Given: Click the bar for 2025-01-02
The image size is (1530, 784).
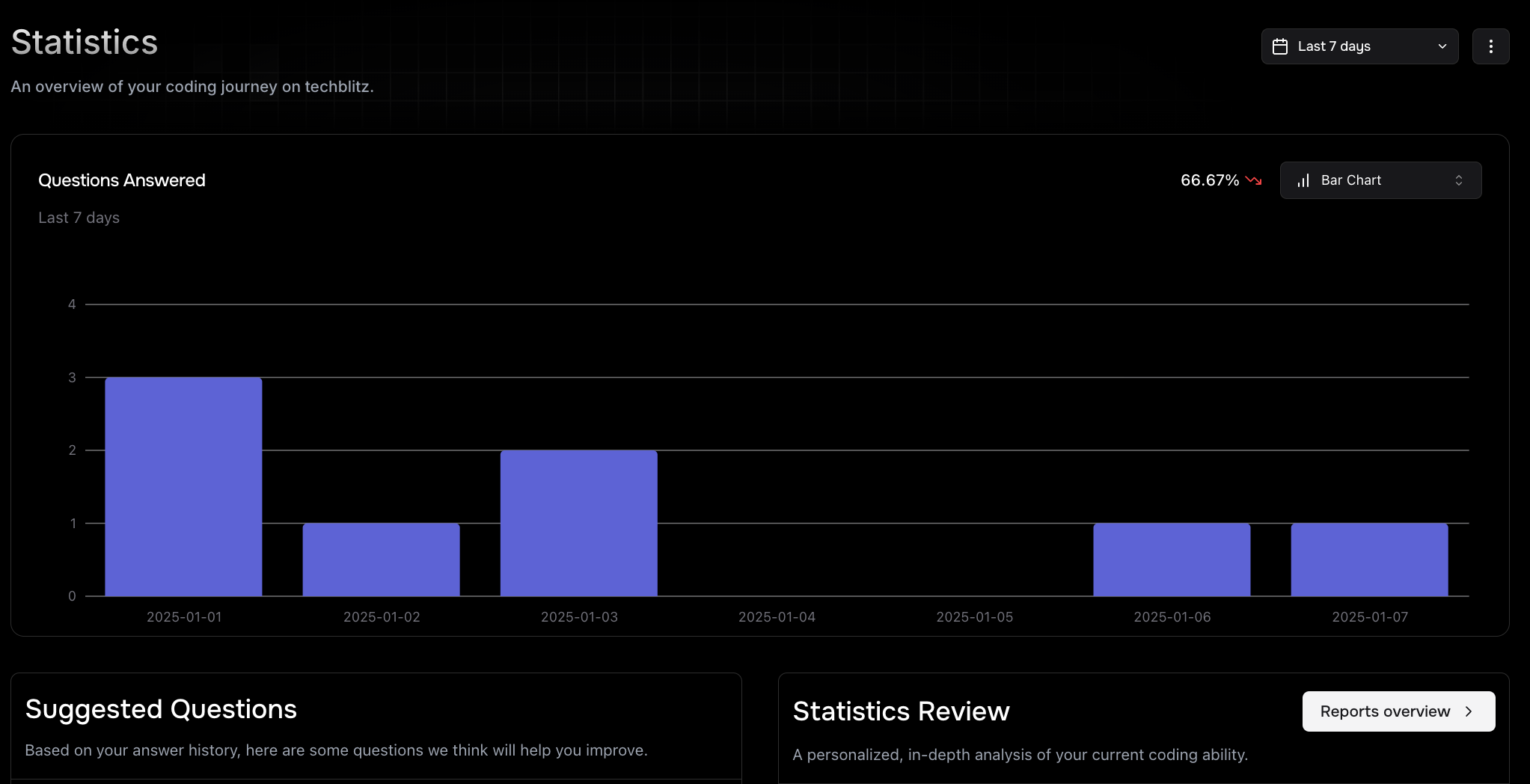Looking at the screenshot, I should [381, 560].
